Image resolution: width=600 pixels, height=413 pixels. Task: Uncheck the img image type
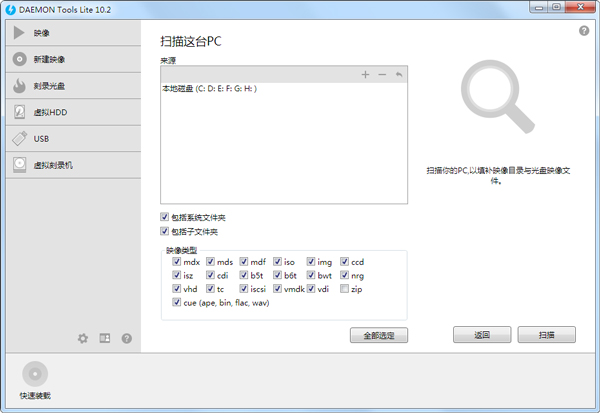[311, 261]
